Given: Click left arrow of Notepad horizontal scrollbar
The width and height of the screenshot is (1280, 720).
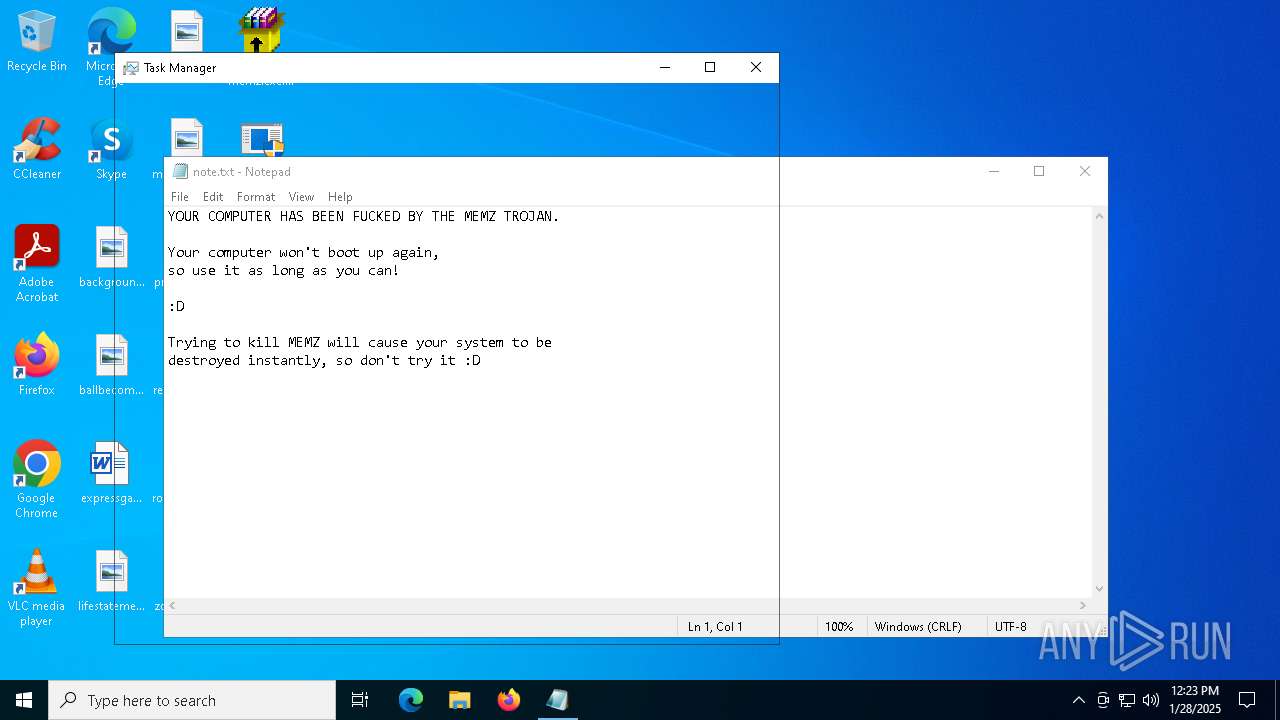Looking at the screenshot, I should click(172, 605).
